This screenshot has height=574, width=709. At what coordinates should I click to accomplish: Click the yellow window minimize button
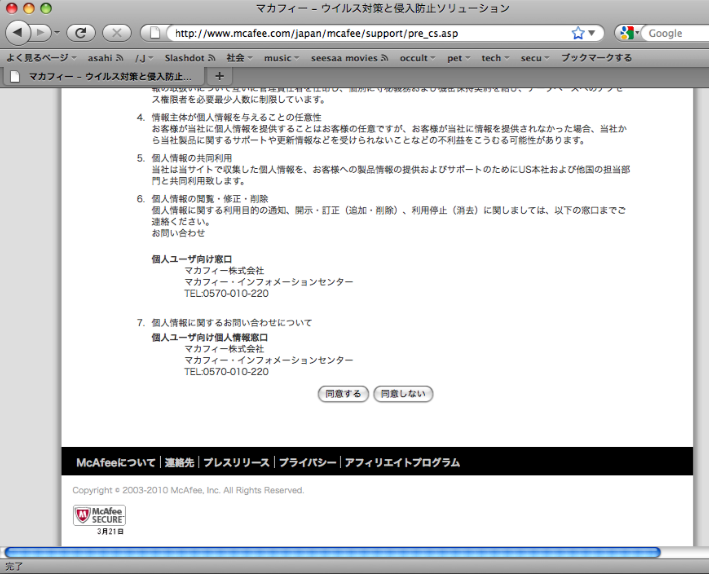28,8
